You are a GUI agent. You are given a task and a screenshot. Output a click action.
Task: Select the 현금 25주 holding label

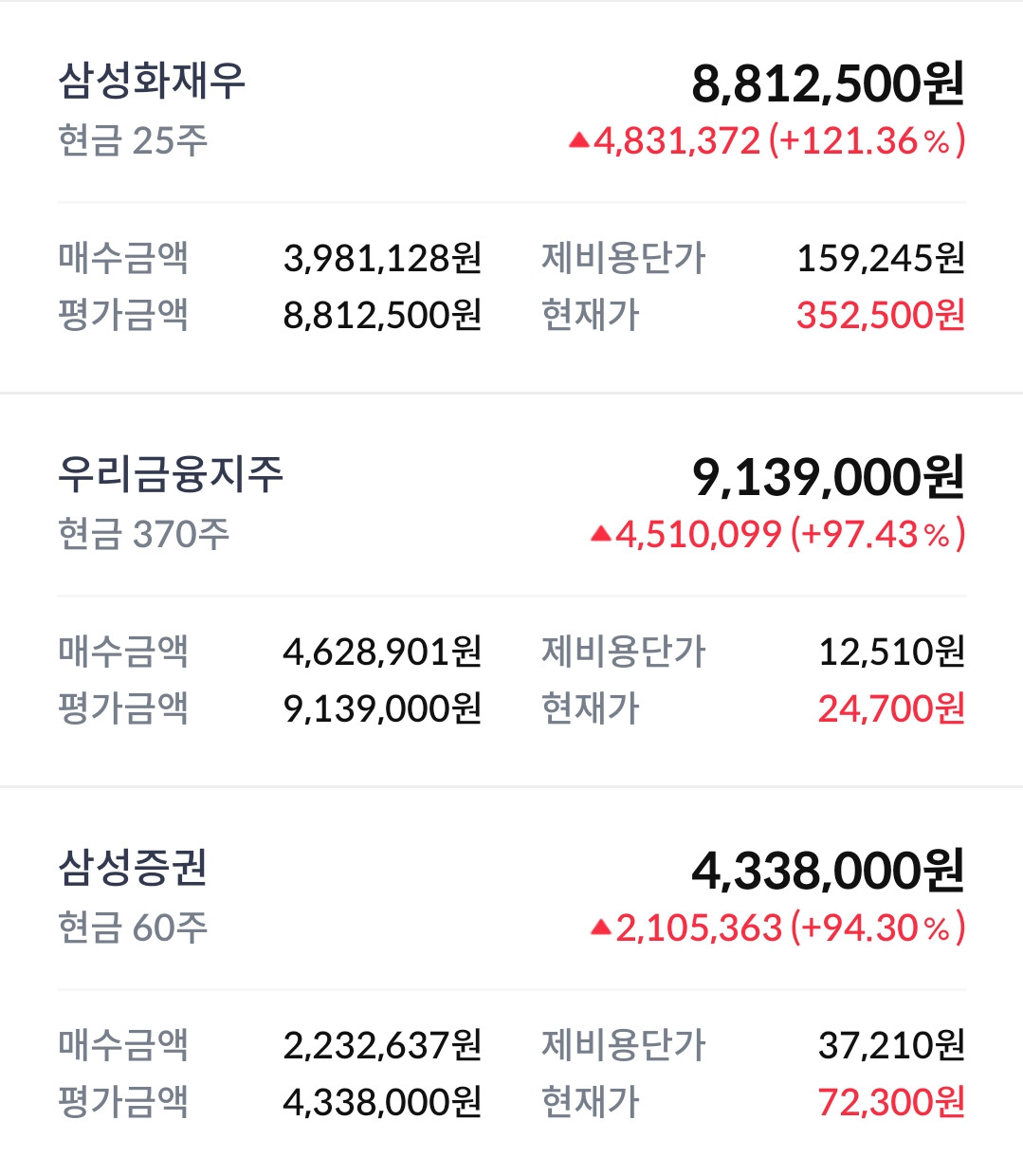point(133,141)
